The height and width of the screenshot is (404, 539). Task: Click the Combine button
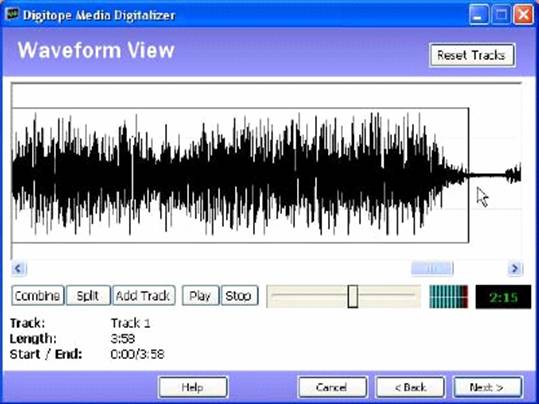point(38,295)
